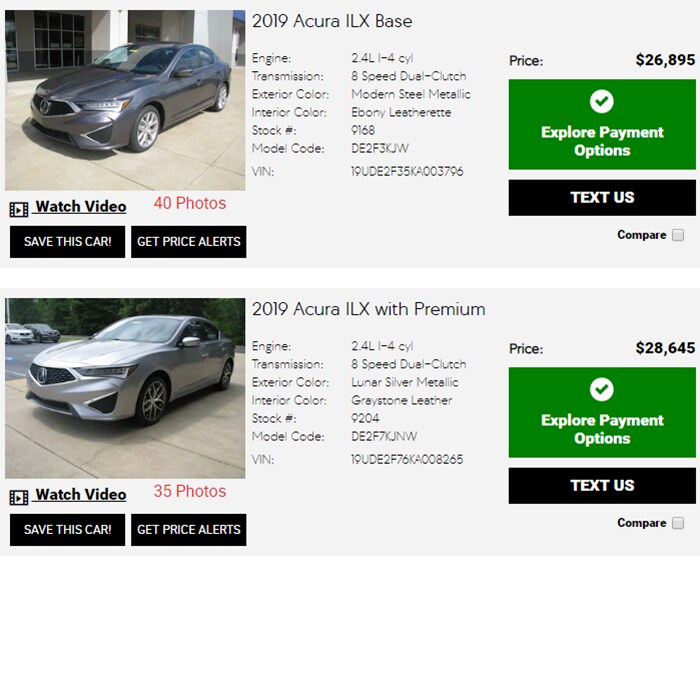Click film icon beside second Watch Video
Image resolution: width=700 pixels, height=700 pixels.
click(x=19, y=497)
